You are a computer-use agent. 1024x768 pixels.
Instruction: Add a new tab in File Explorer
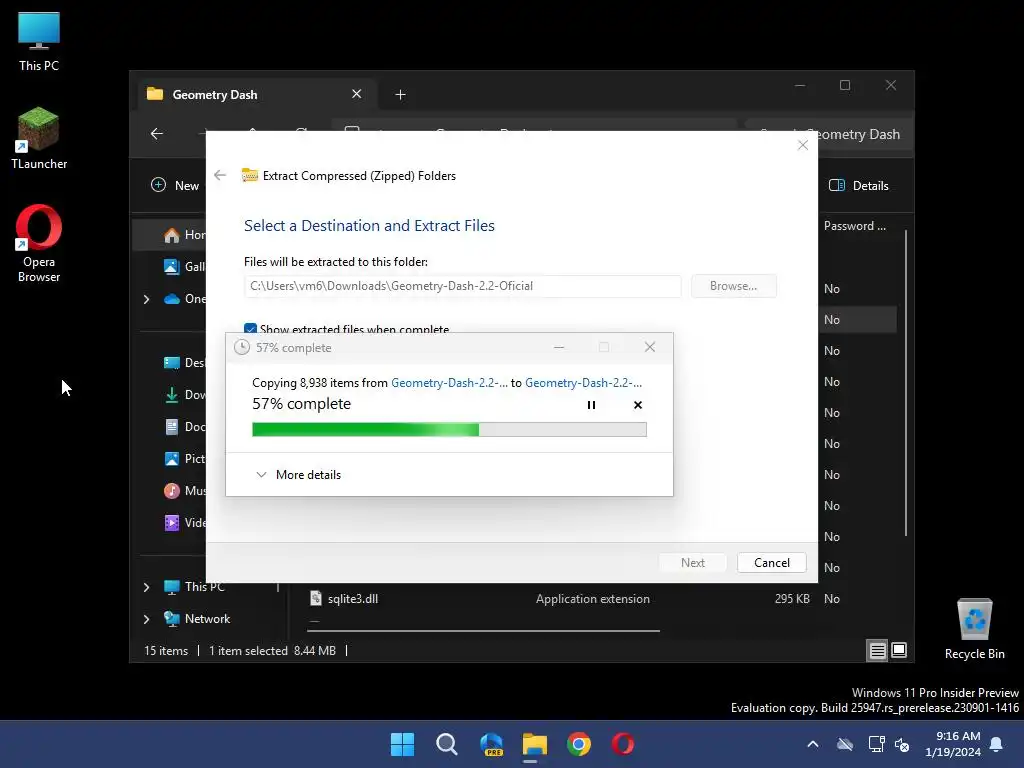(x=400, y=95)
